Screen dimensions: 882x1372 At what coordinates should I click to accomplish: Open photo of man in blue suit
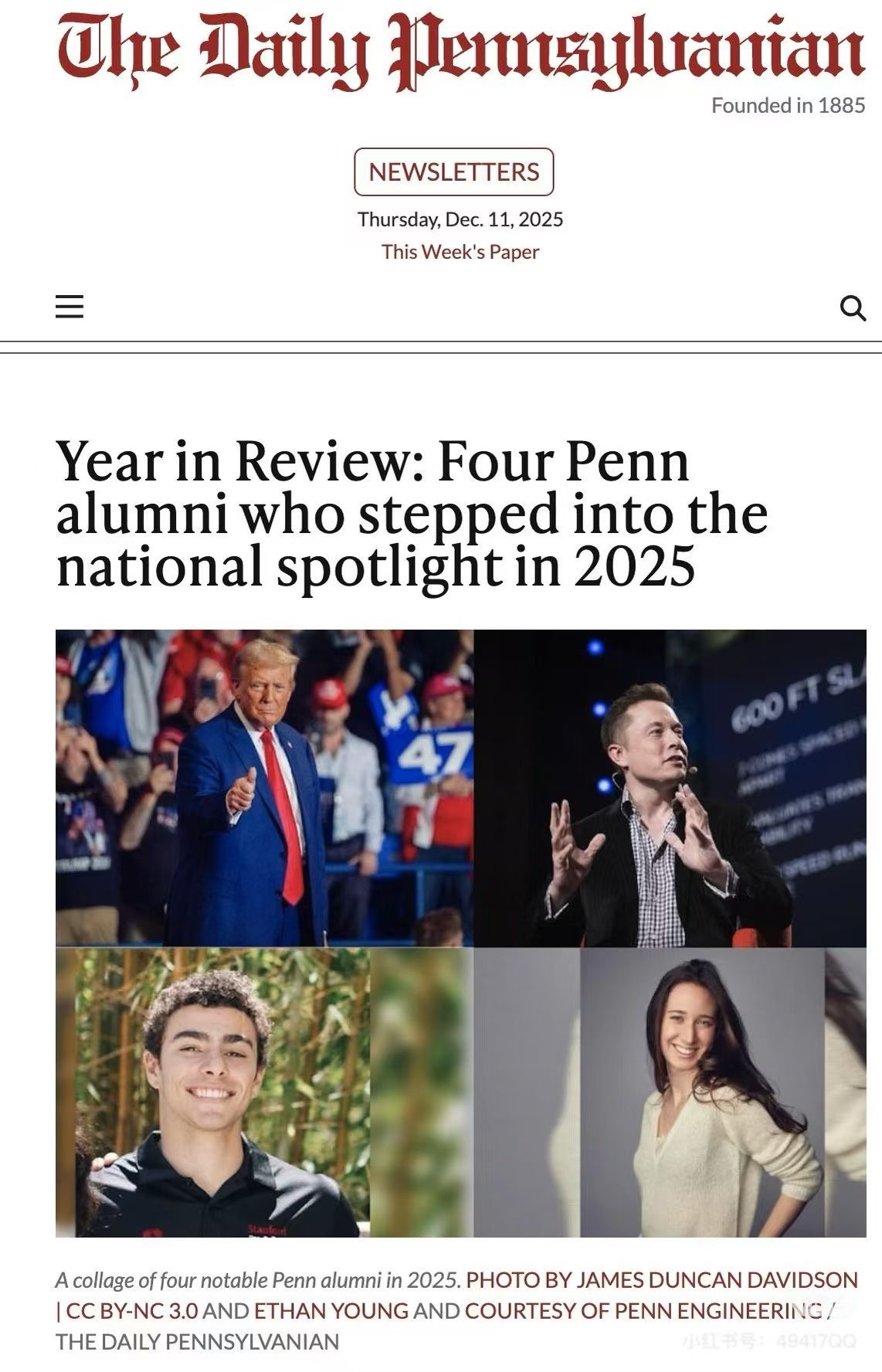click(264, 788)
